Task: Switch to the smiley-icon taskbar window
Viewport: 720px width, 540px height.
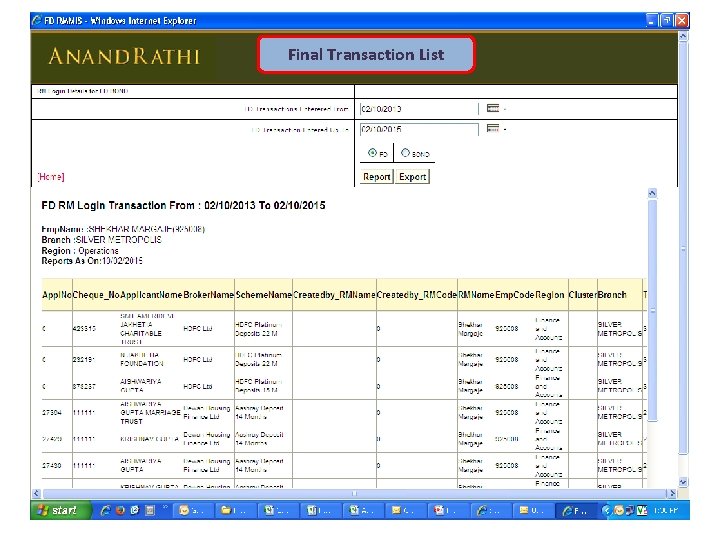Action: (x=191, y=510)
